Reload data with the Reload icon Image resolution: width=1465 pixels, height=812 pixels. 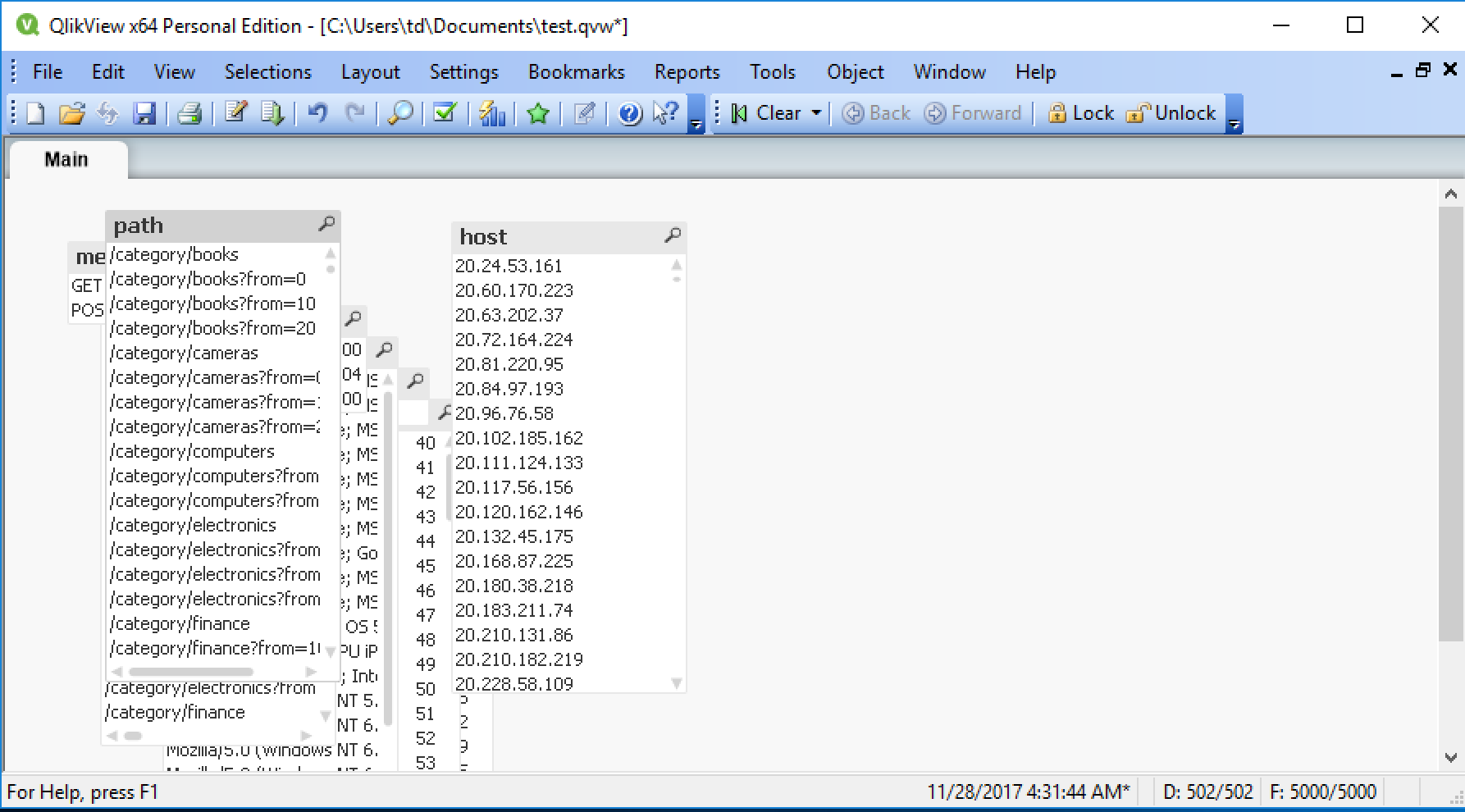pos(273,113)
